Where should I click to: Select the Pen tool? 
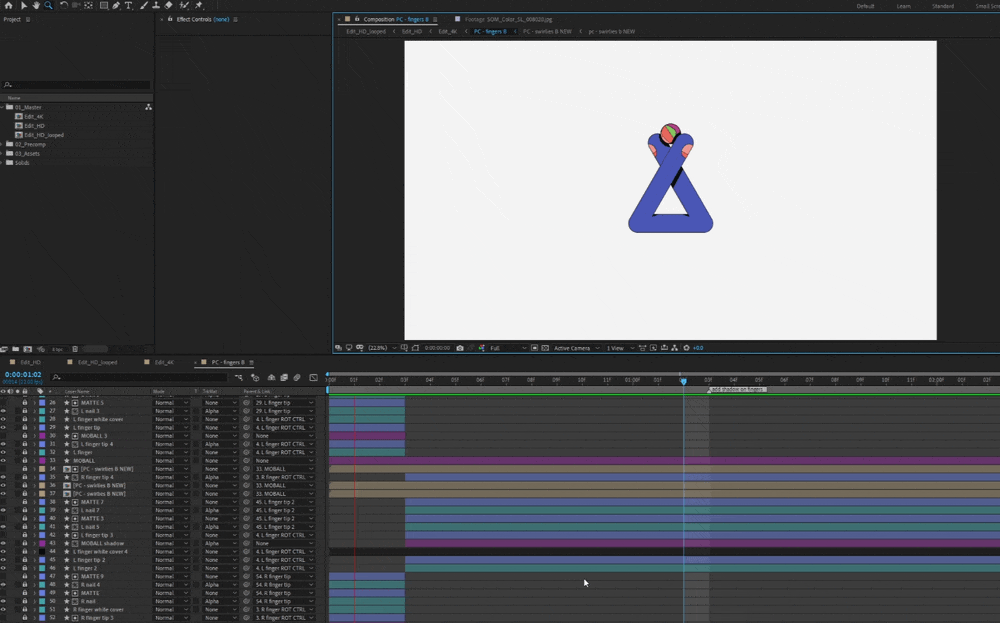click(116, 5)
